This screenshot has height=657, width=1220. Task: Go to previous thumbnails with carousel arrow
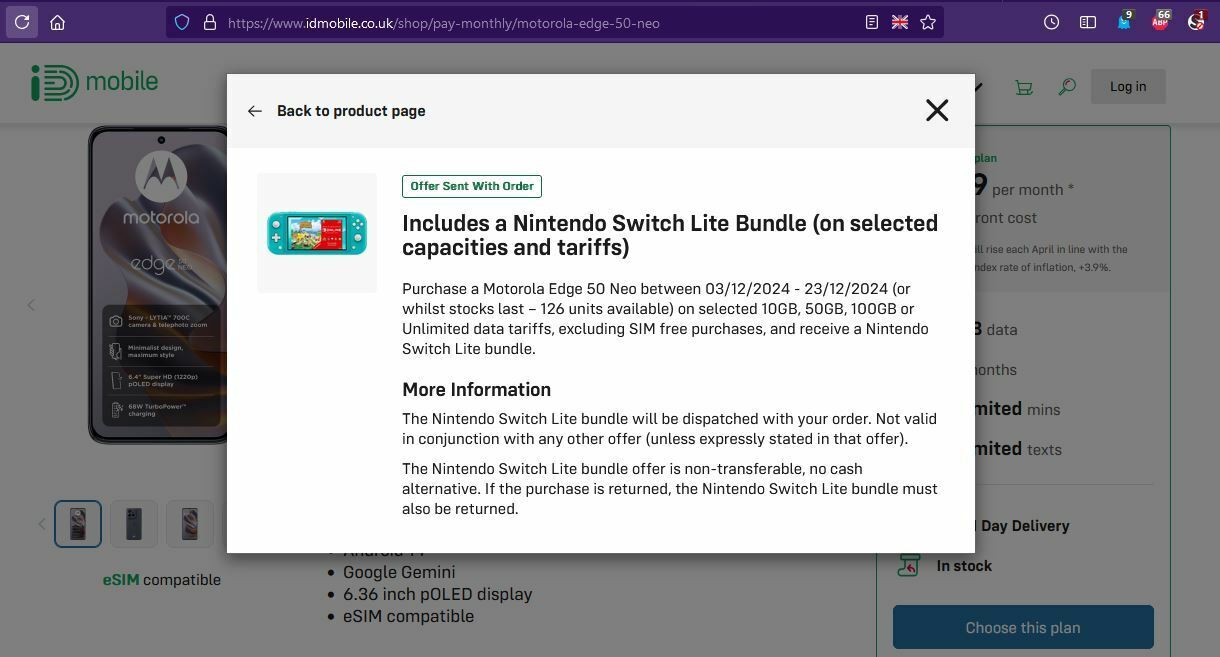42,524
